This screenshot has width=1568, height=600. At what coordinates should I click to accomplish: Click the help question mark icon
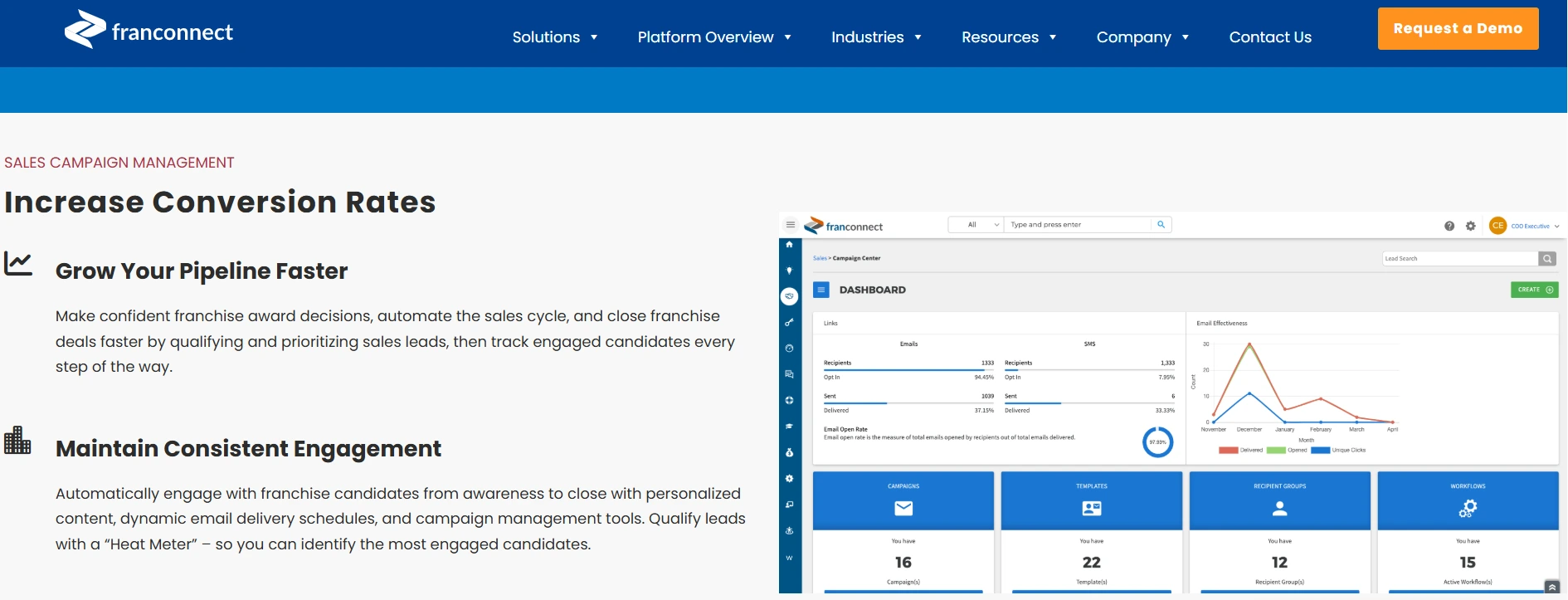pyautogui.click(x=1449, y=226)
